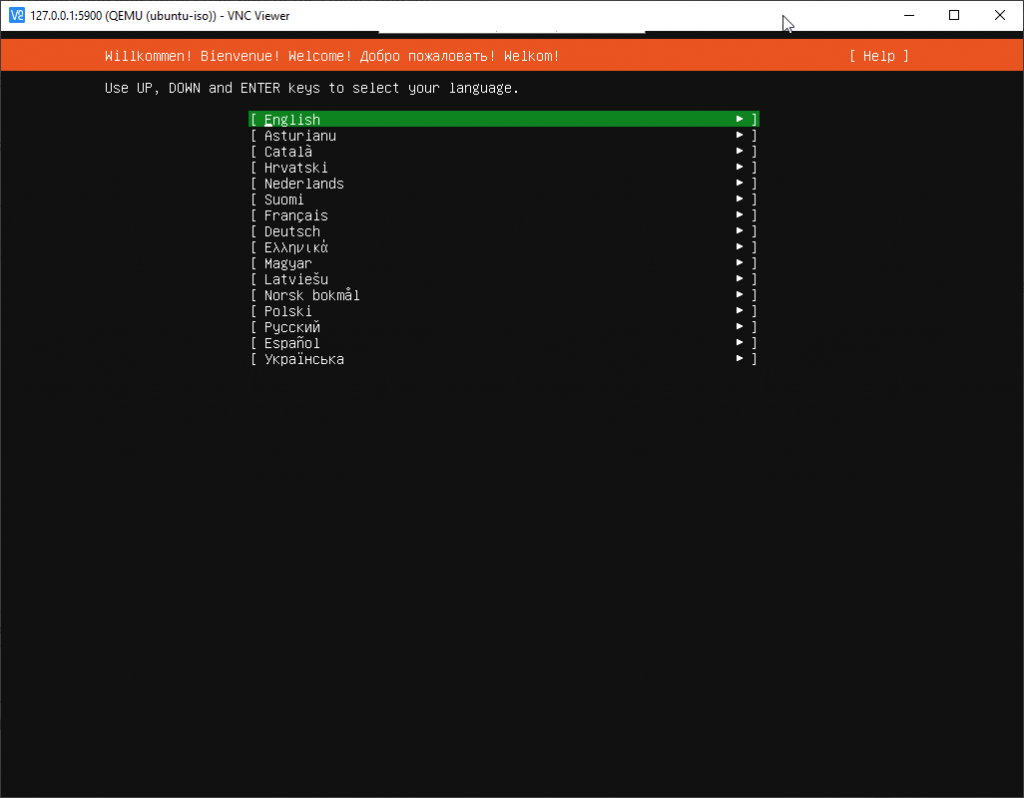Click the arrow next to Deutsch
1024x798 pixels.
tap(740, 232)
